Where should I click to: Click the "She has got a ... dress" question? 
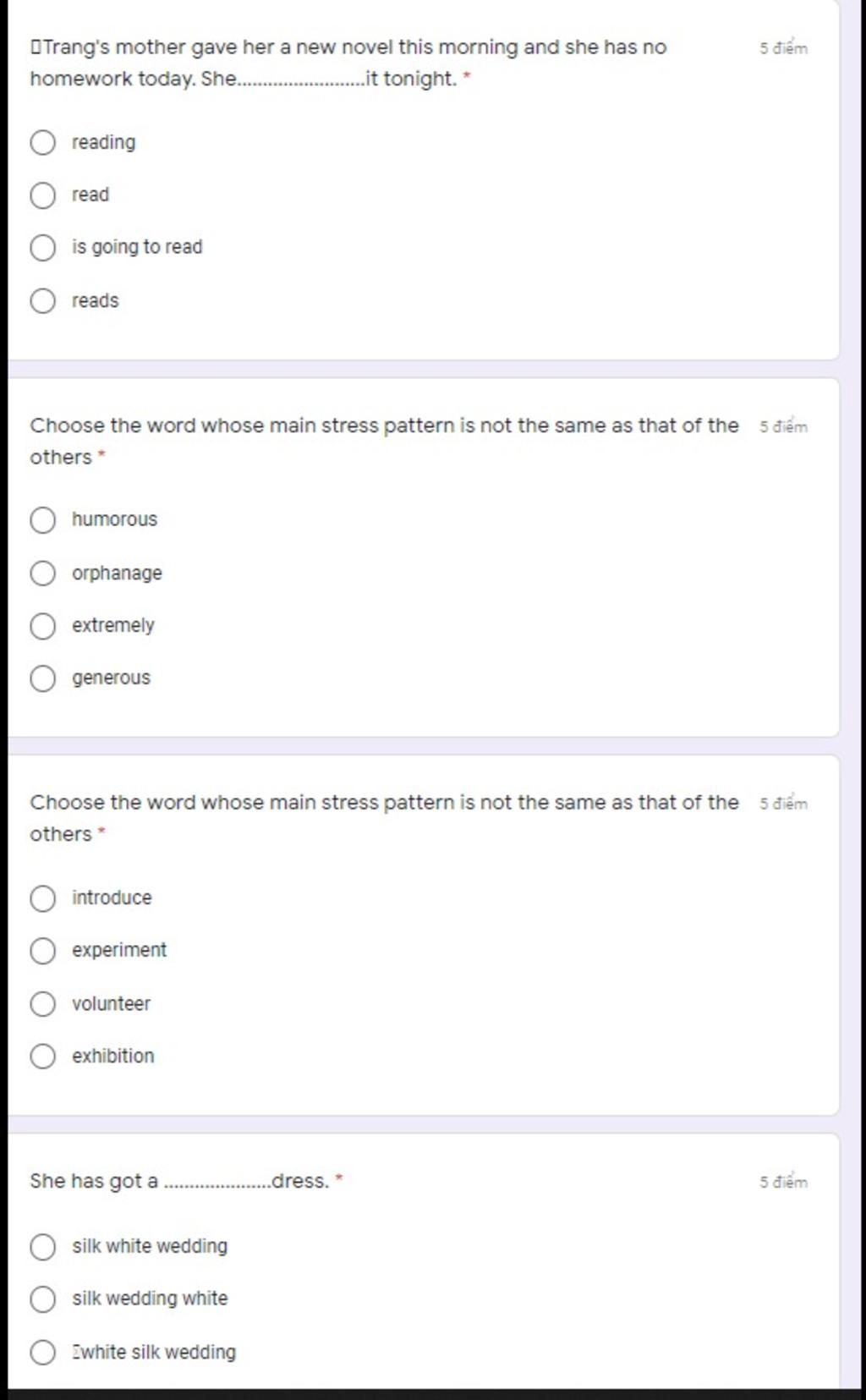click(182, 1181)
